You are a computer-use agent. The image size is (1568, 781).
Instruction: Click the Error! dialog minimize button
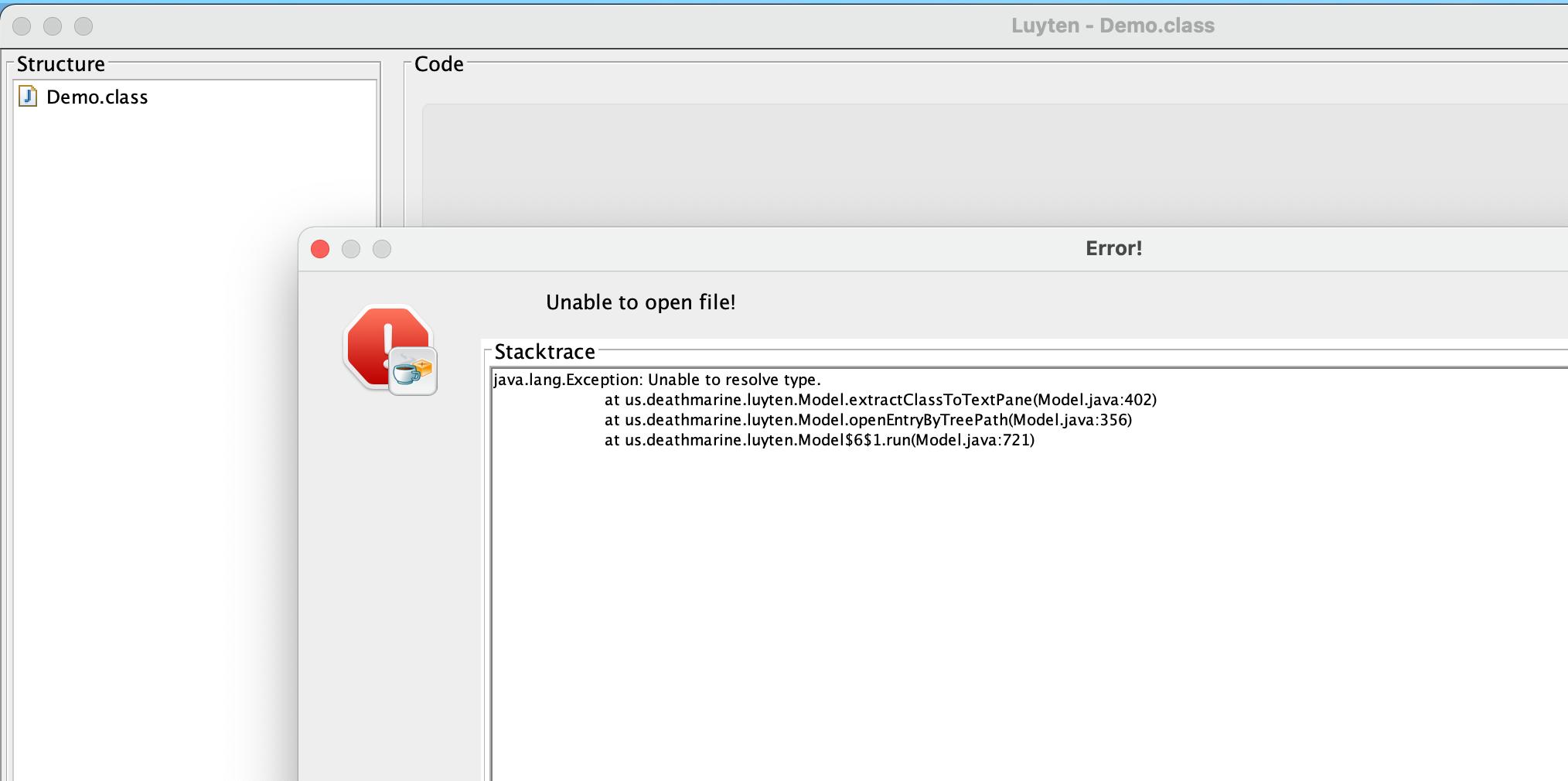(351, 249)
